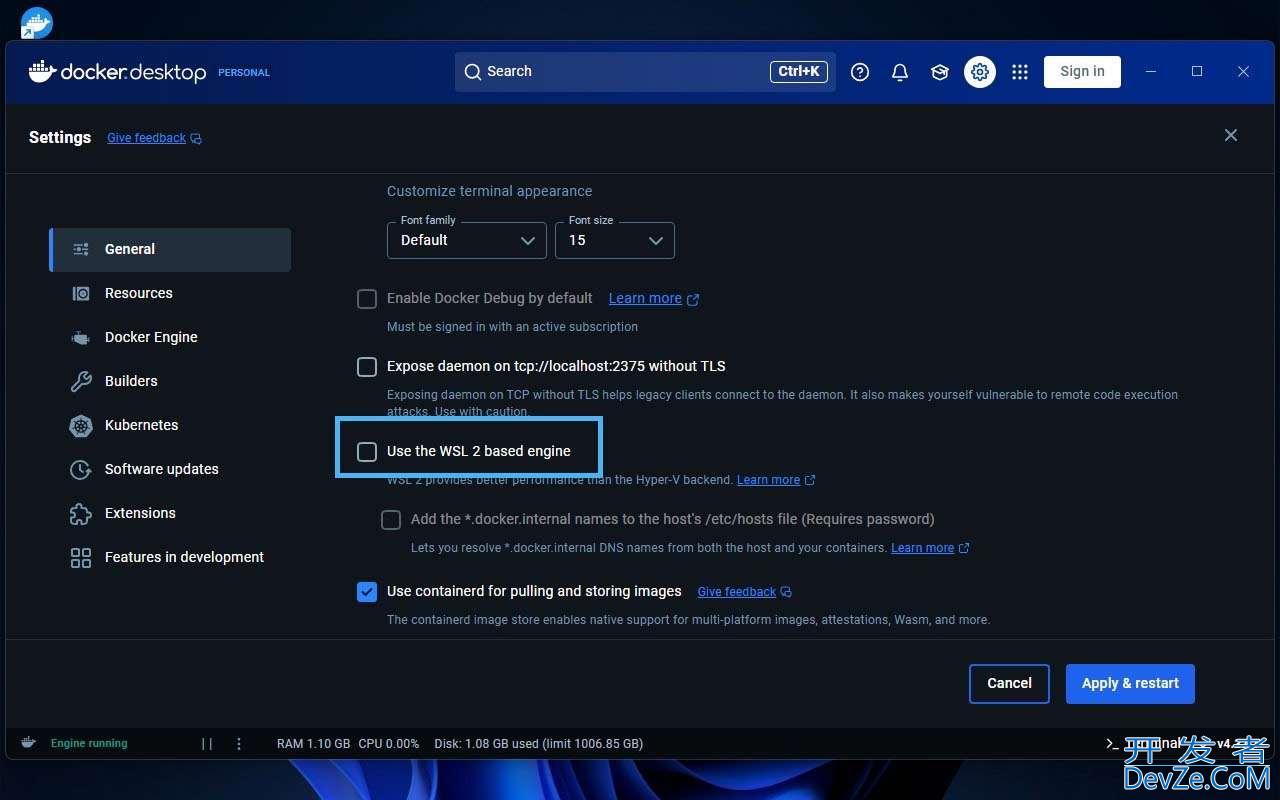
Task: Go to Docker Engine settings
Action: pyautogui.click(x=170, y=337)
